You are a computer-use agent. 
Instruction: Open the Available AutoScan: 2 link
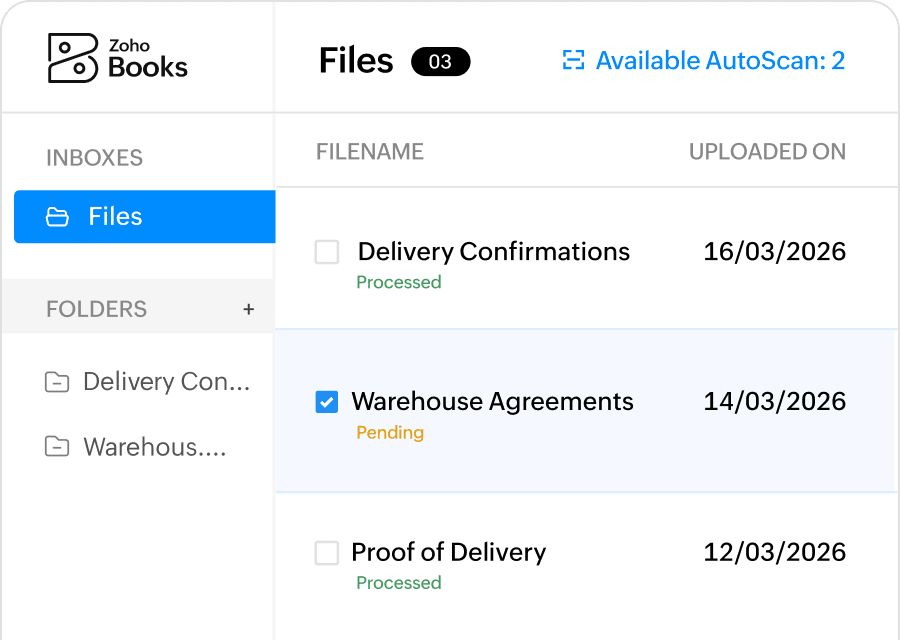click(x=704, y=60)
